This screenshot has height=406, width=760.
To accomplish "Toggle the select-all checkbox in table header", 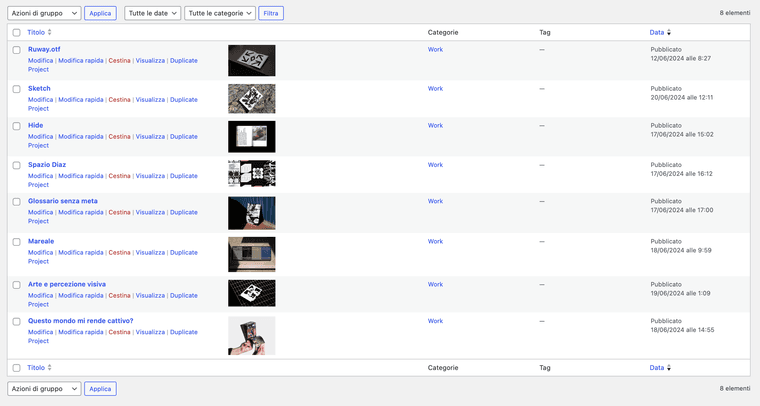I will coord(16,33).
